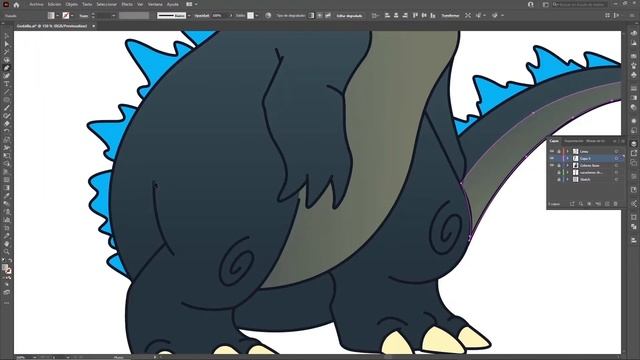Click the Editar degradado button
Viewport: 640px width, 360px height.
tap(349, 16)
